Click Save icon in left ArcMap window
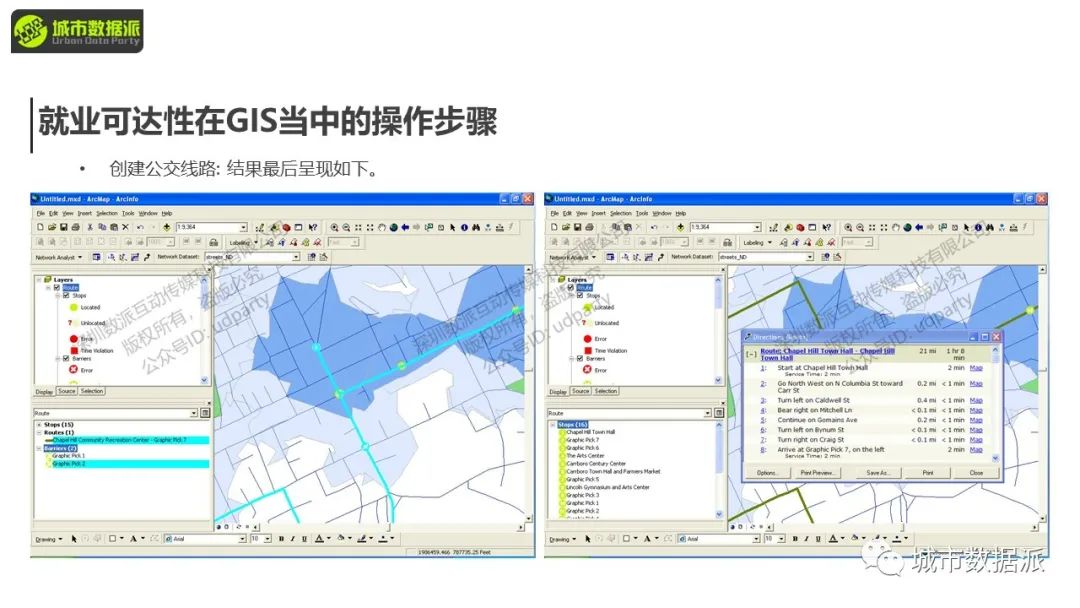Viewport: 1080px width, 608px height. [x=63, y=227]
